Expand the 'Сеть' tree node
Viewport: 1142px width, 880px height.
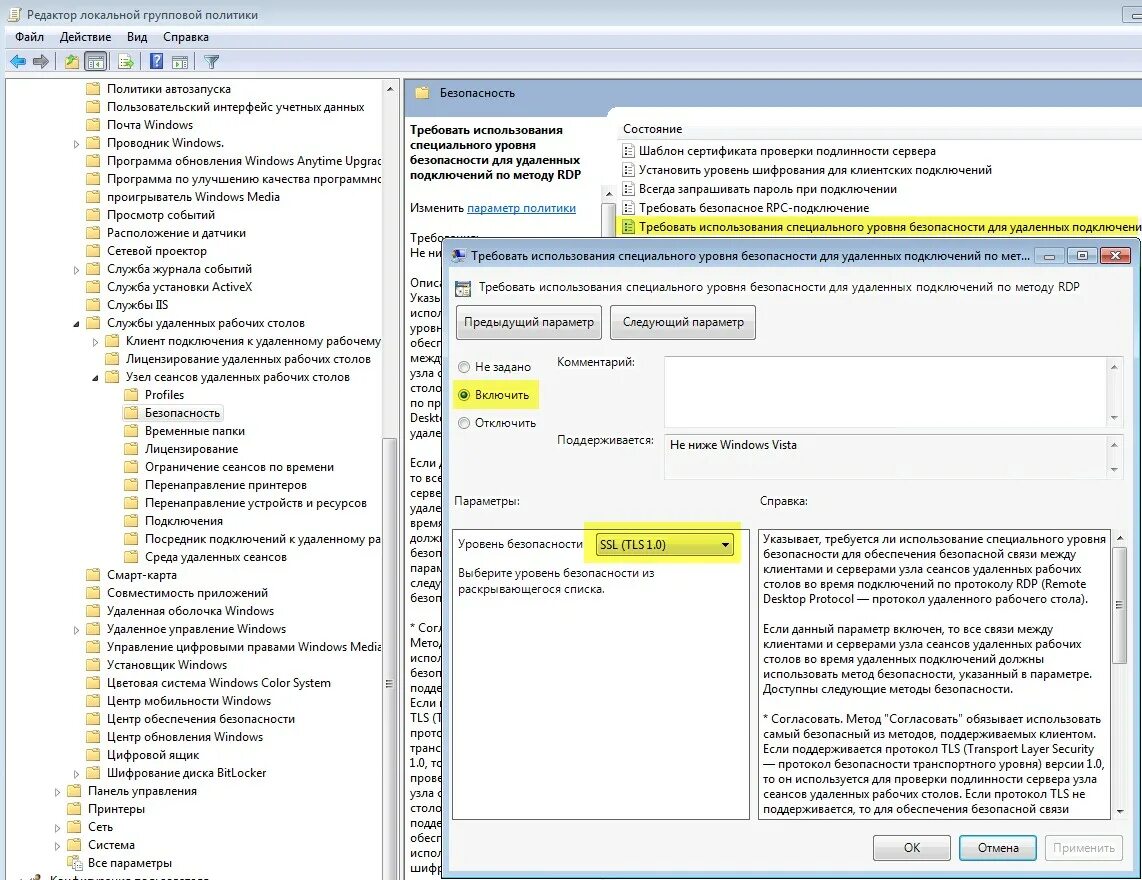point(58,828)
